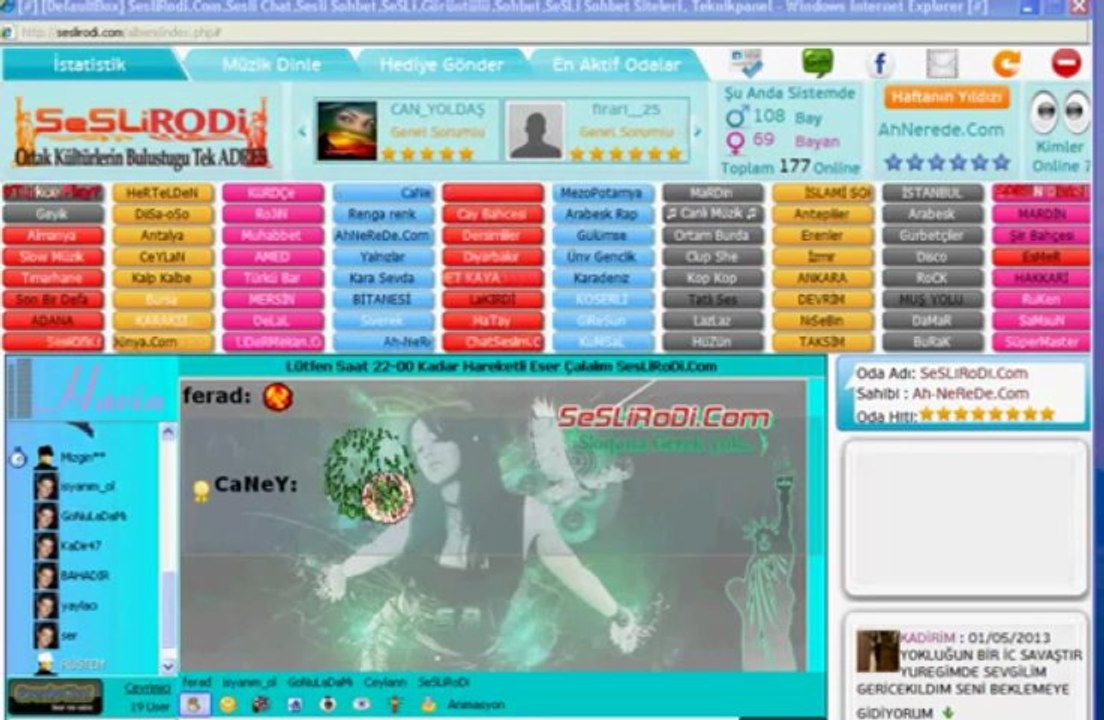Viewport: 1104px width, 720px height.
Task: Open the CAN_YOLDAŞ profile thumbnail
Action: (x=346, y=131)
